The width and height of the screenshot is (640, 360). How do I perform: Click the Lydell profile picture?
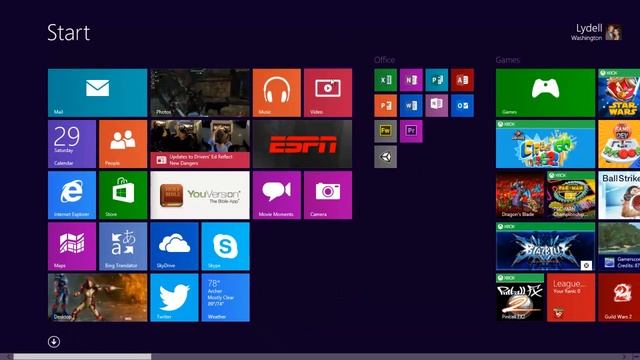tap(613, 32)
